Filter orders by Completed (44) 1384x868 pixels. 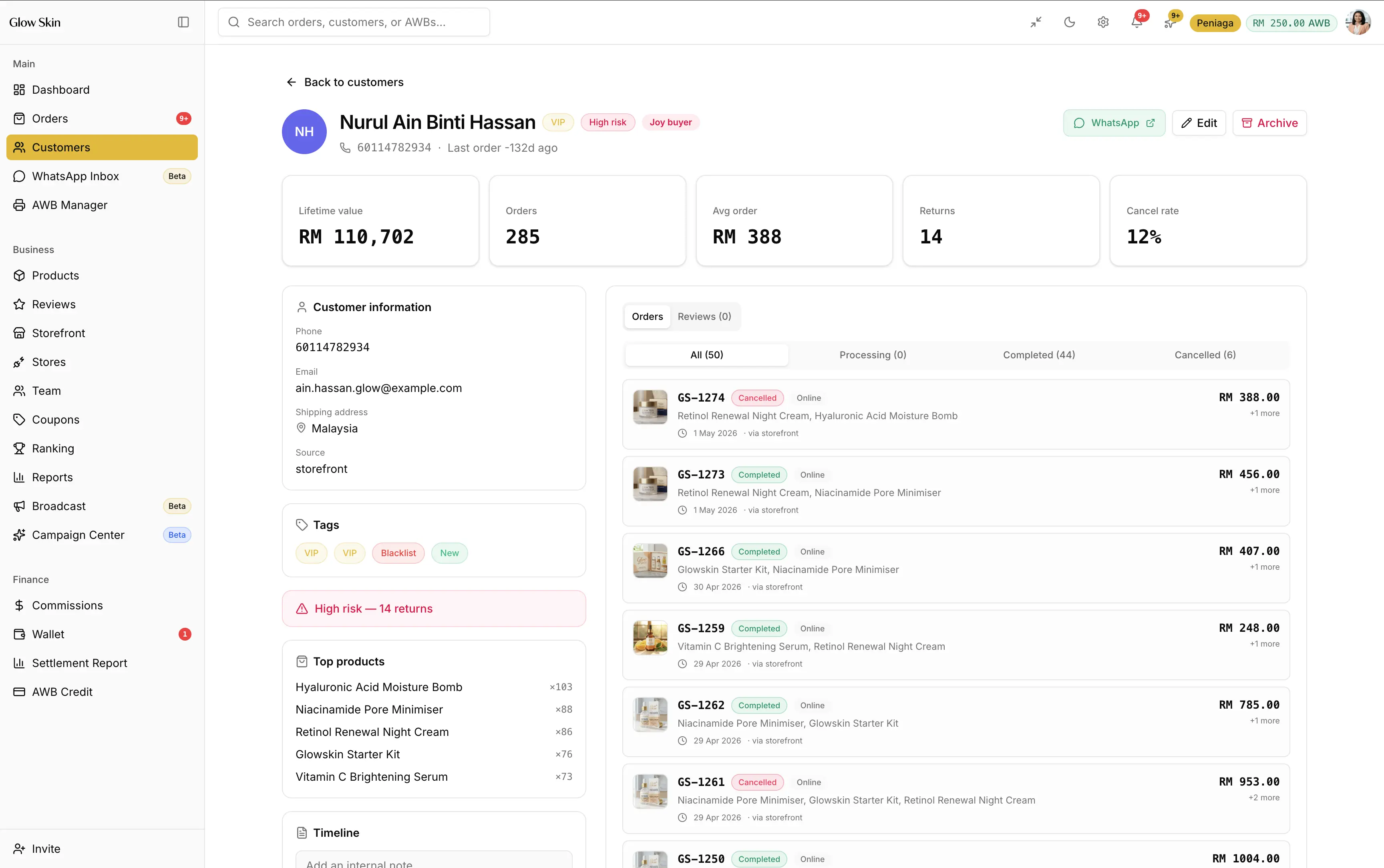pos(1038,355)
